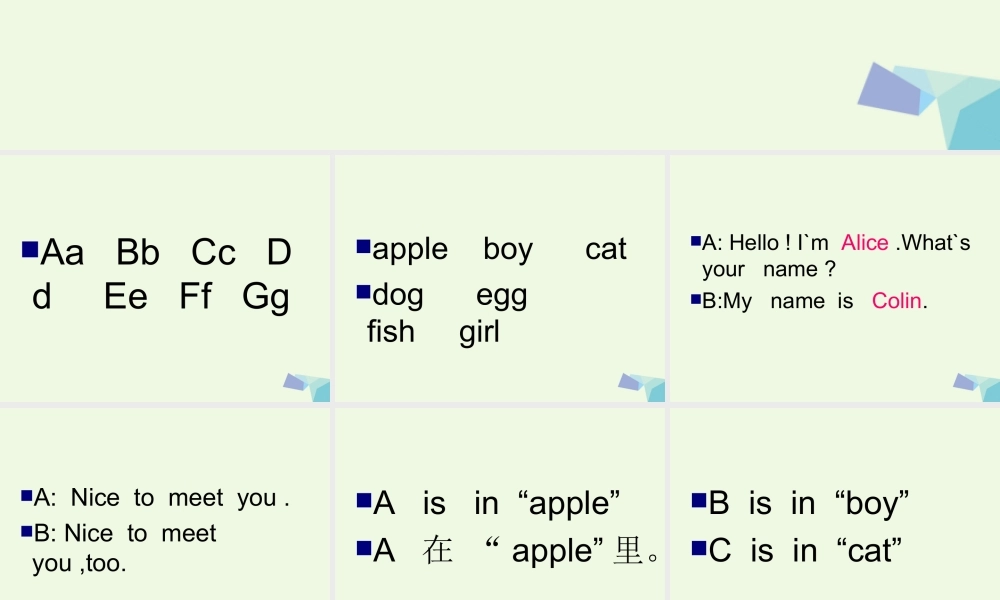Image resolution: width=1000 pixels, height=600 pixels.
Task: Click the crystal decoration on the alphabet letters slide
Action: pyautogui.click(x=308, y=385)
